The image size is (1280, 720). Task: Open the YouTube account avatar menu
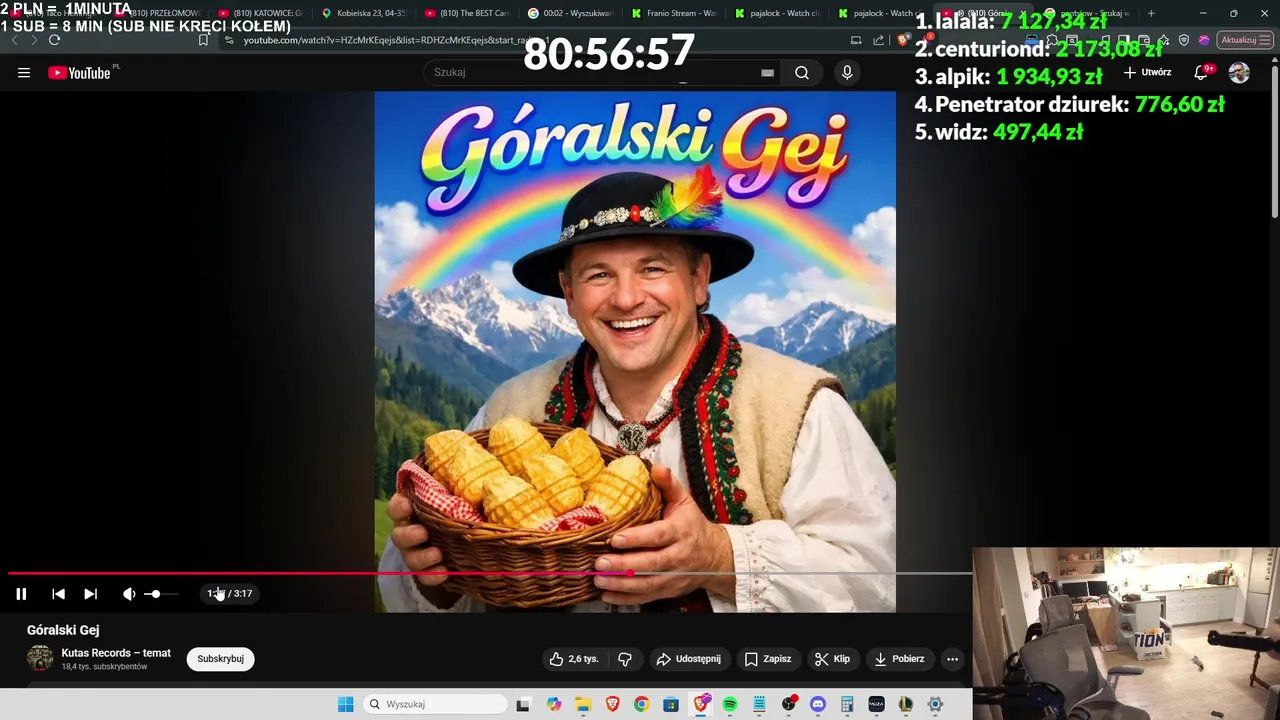1239,73
